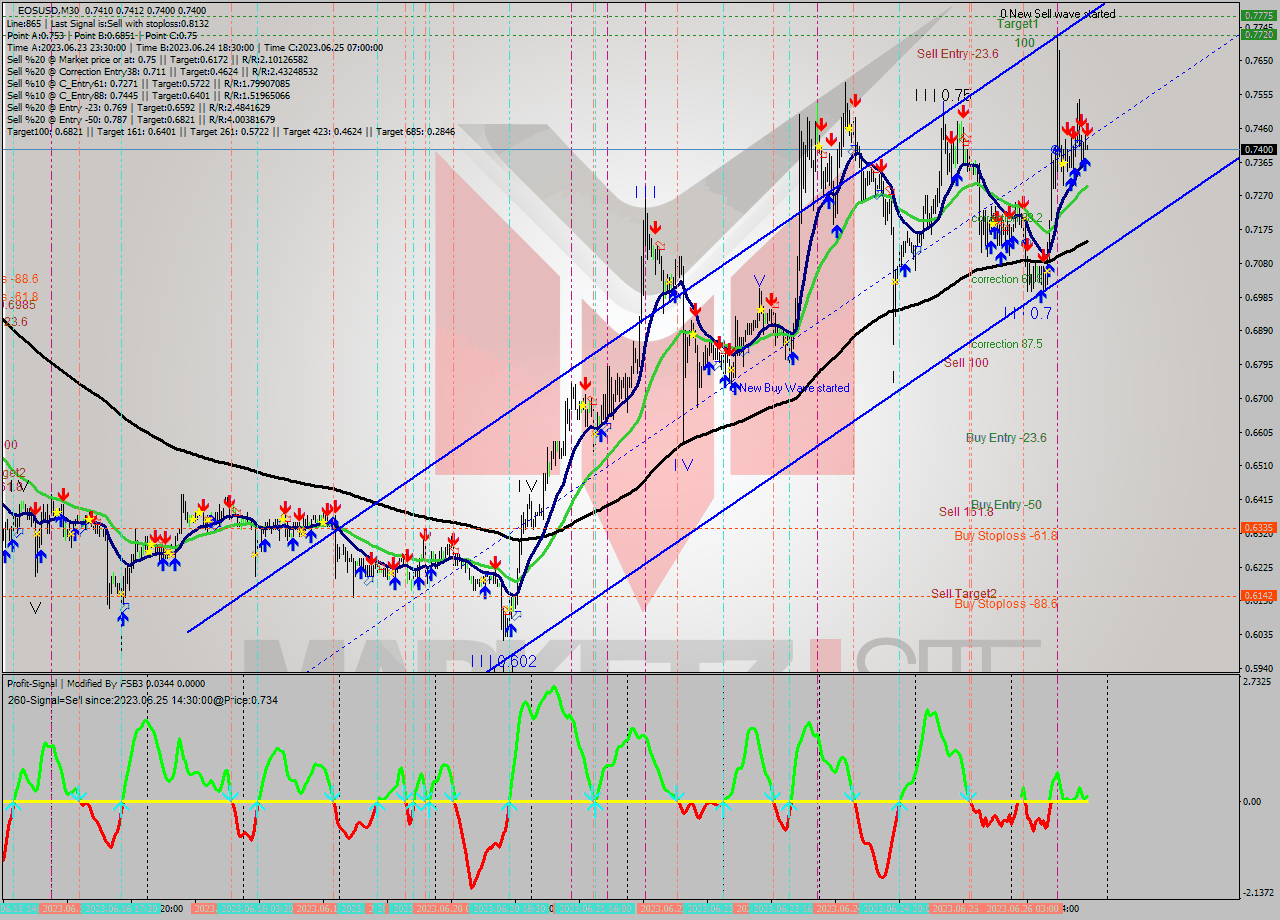The height and width of the screenshot is (920, 1280).
Task: Click the 'New Buy Wave started' label
Action: point(795,388)
